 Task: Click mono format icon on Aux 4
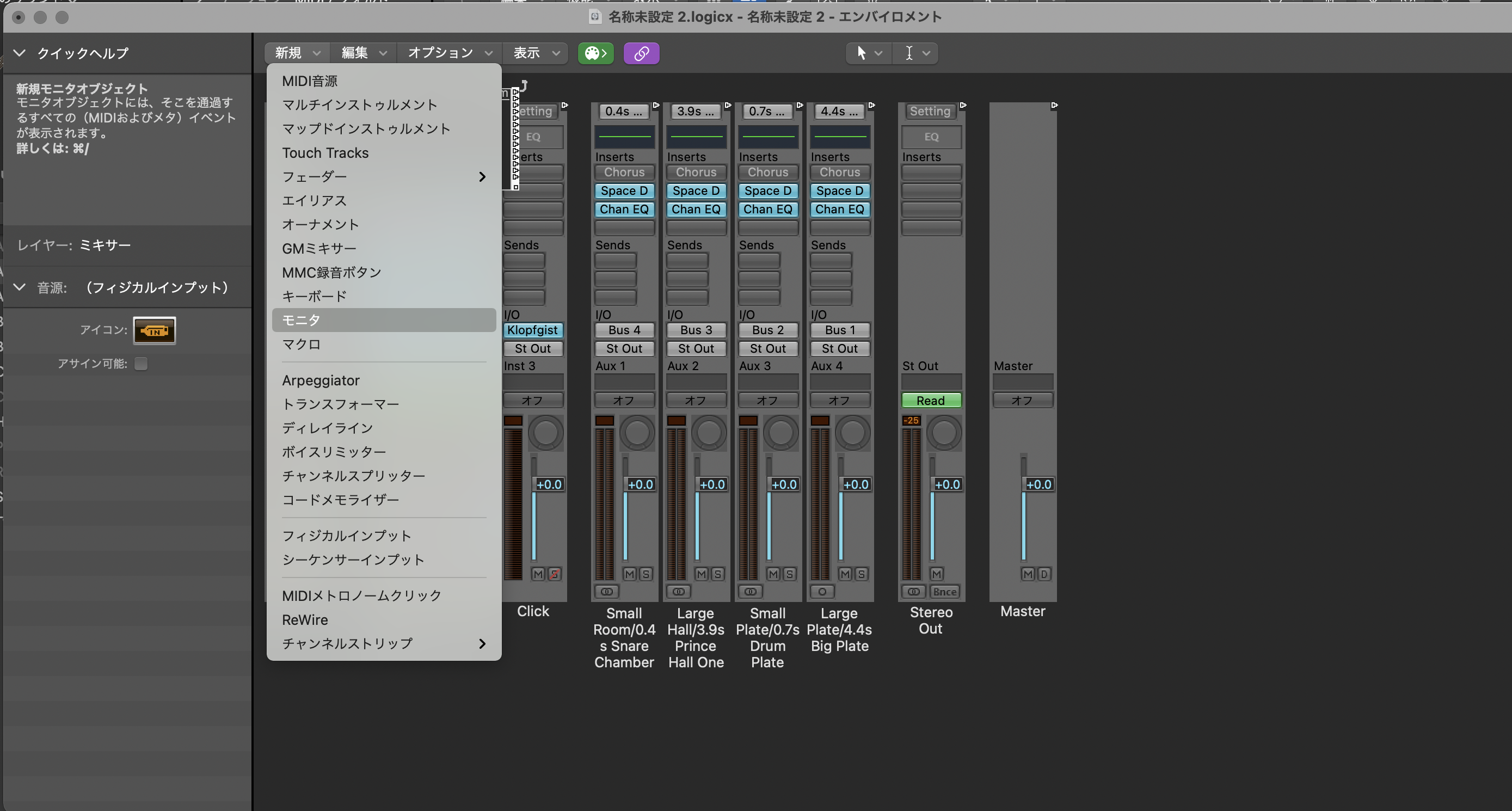click(822, 592)
